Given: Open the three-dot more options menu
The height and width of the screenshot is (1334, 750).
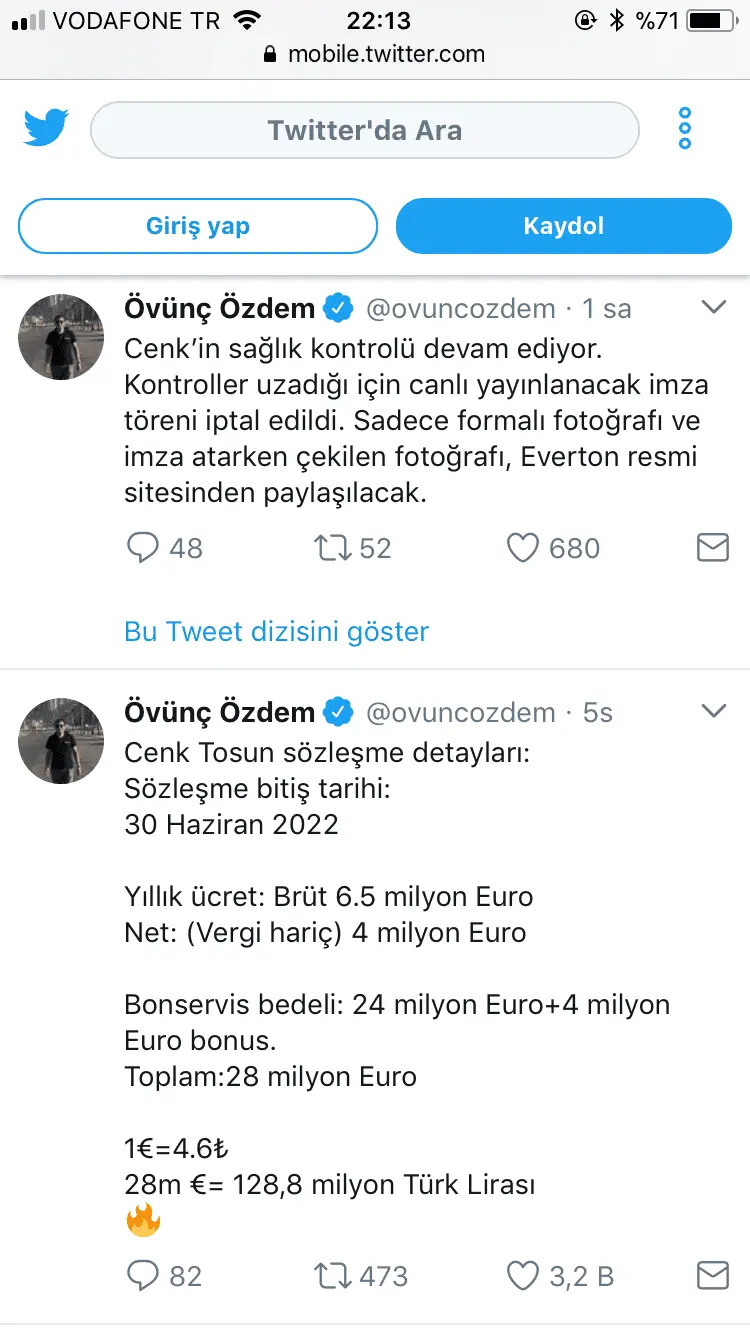Looking at the screenshot, I should 685,129.
